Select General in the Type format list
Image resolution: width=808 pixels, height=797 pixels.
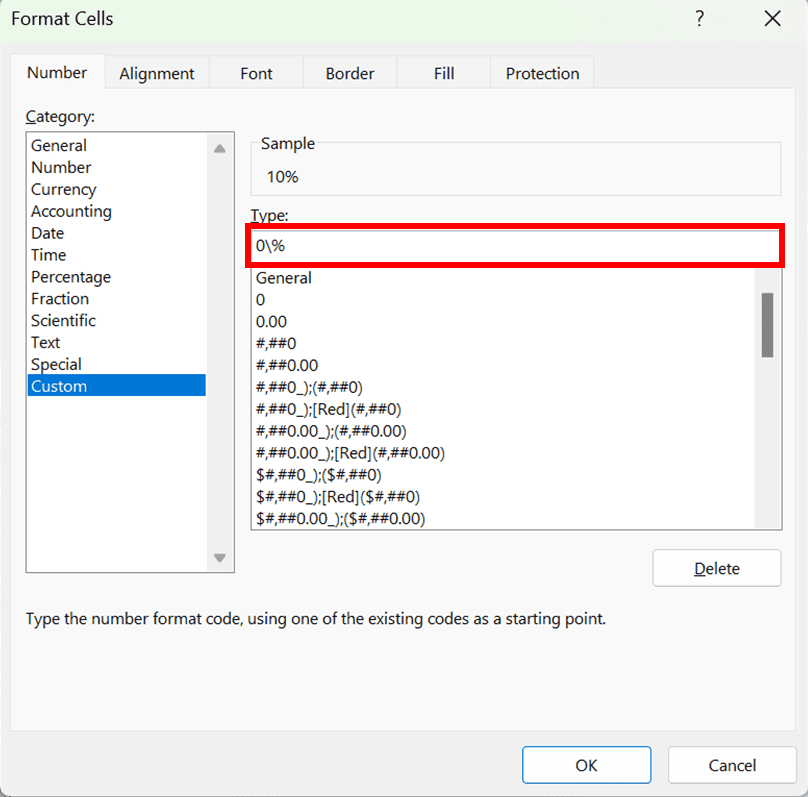coord(503,278)
